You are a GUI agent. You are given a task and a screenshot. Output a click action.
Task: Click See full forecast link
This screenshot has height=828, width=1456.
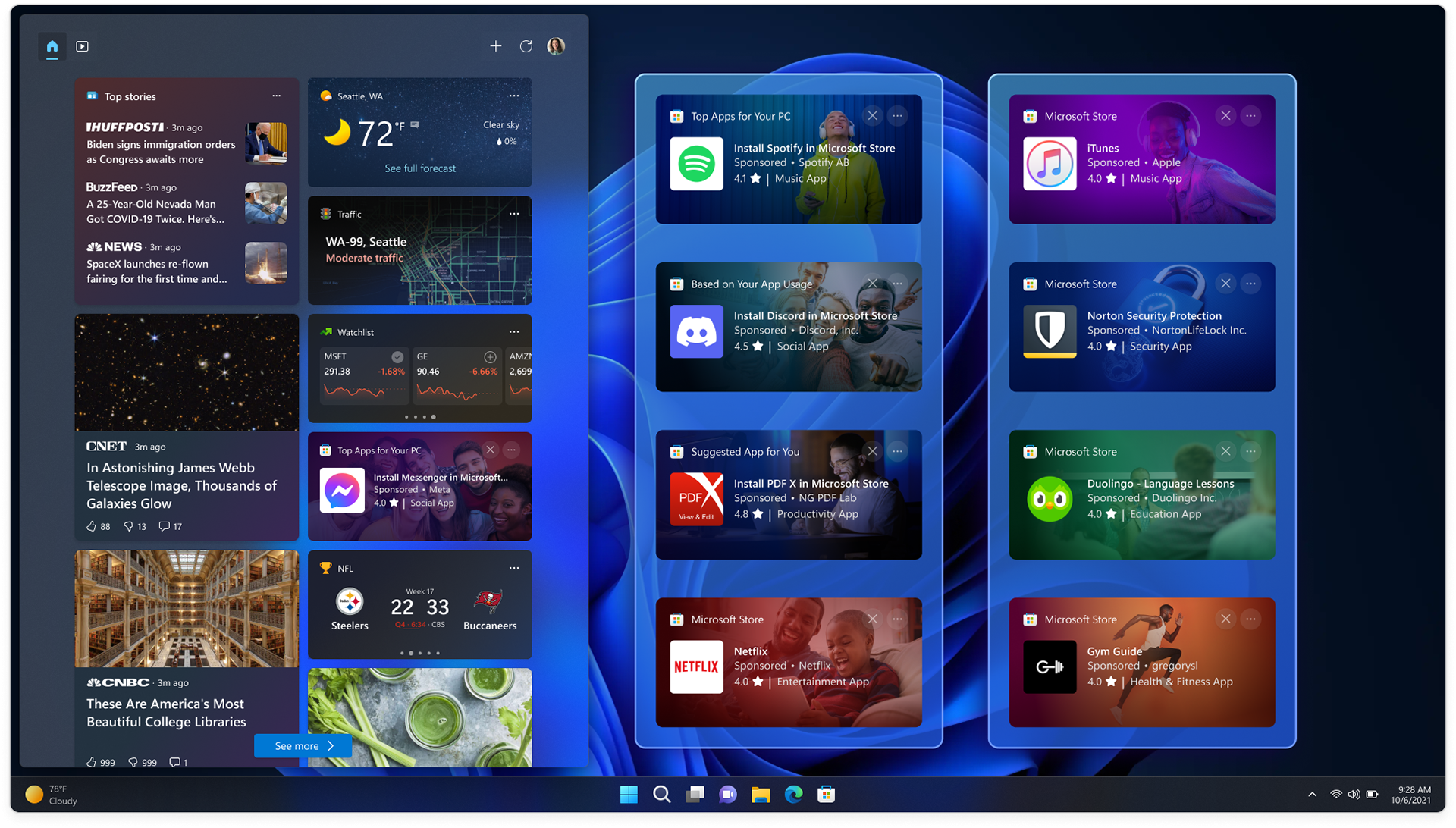click(420, 168)
